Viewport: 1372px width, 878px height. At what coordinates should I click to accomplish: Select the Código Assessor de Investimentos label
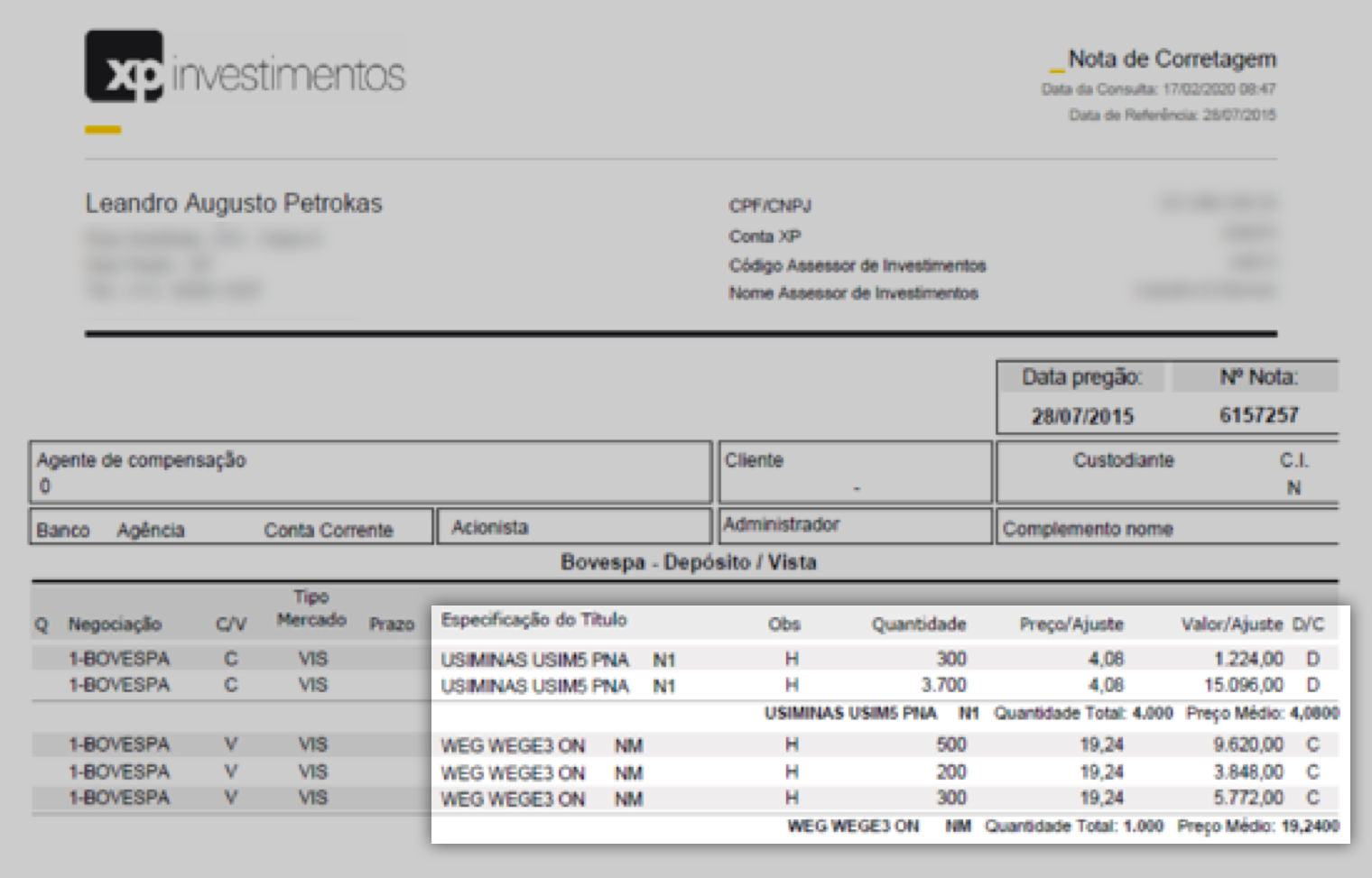(x=857, y=265)
